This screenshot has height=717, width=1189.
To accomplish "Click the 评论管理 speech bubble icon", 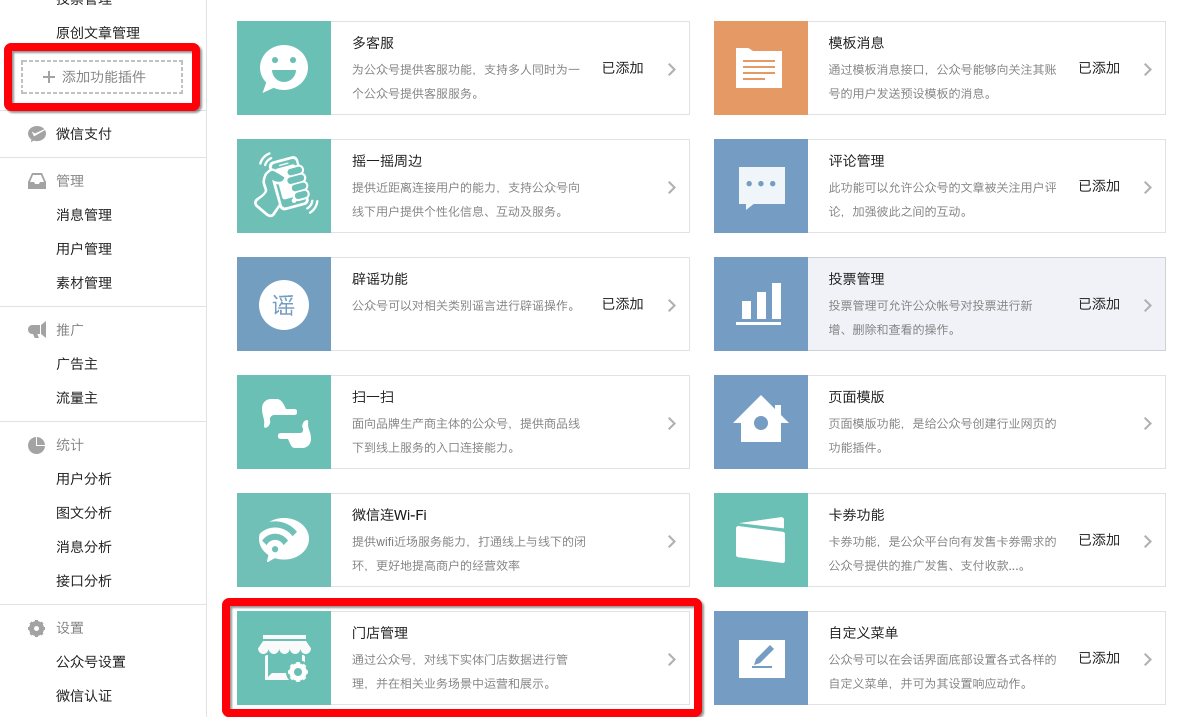I will (x=761, y=186).
